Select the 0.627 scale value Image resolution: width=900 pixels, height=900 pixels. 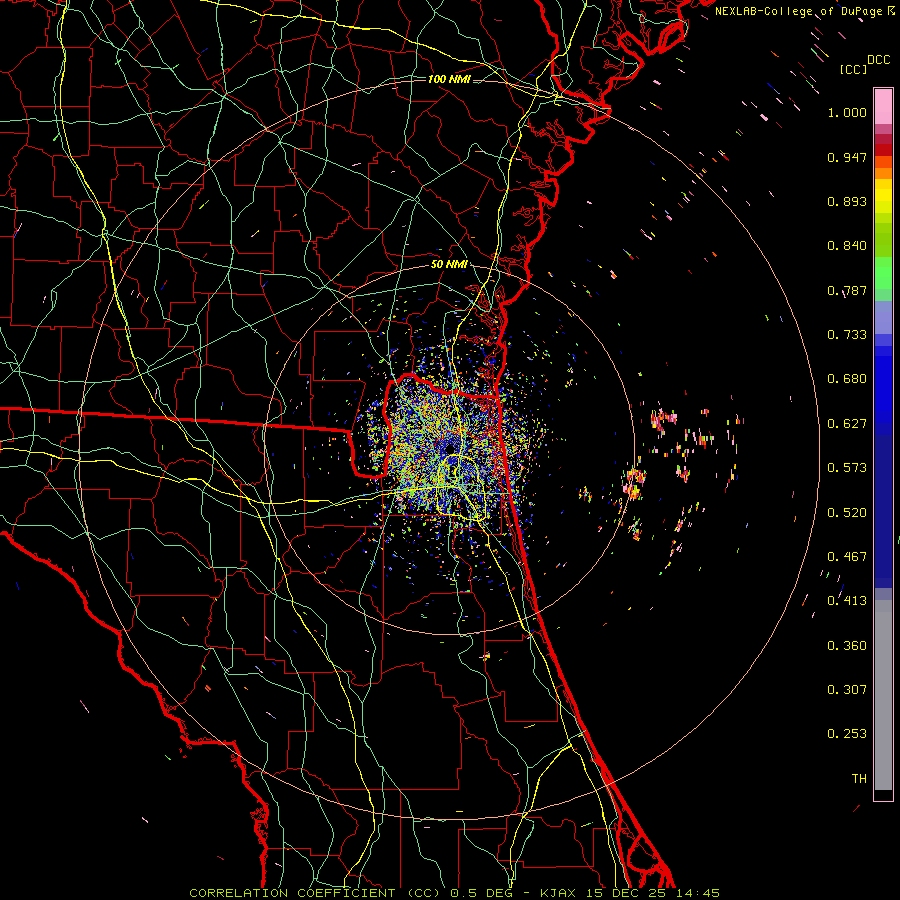coord(847,424)
